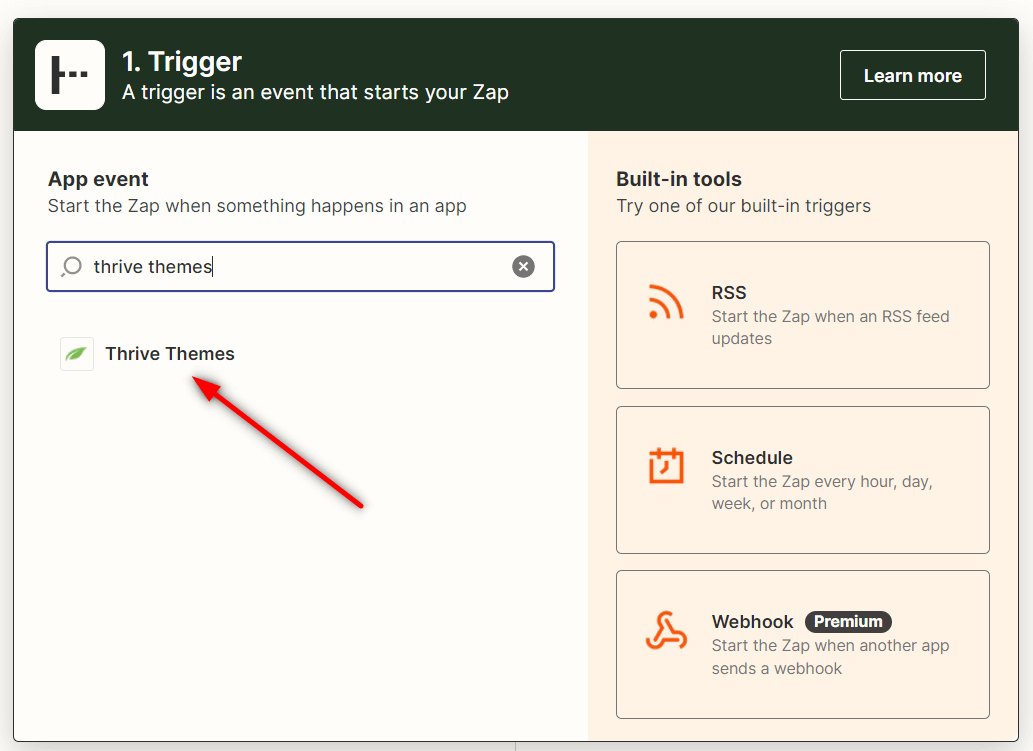Image resolution: width=1033 pixels, height=751 pixels.
Task: Click the magnifying glass search icon
Action: coord(72,266)
